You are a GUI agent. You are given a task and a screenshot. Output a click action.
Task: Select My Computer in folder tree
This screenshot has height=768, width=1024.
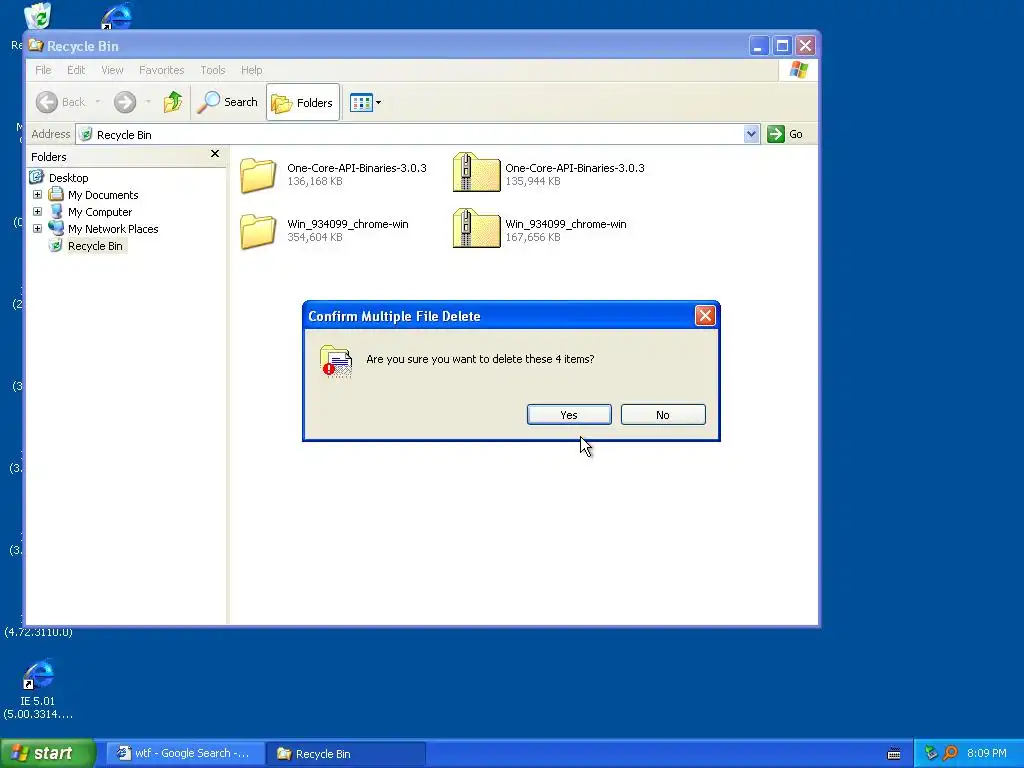pos(100,212)
